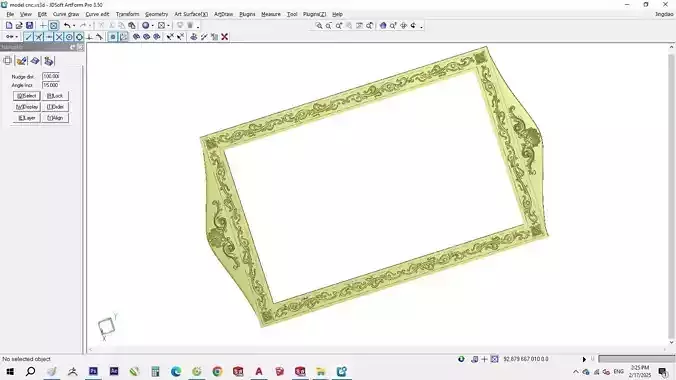Image resolution: width=676 pixels, height=380 pixels.
Task: Open the Undo history dropdown arrow
Action: tap(74, 25)
